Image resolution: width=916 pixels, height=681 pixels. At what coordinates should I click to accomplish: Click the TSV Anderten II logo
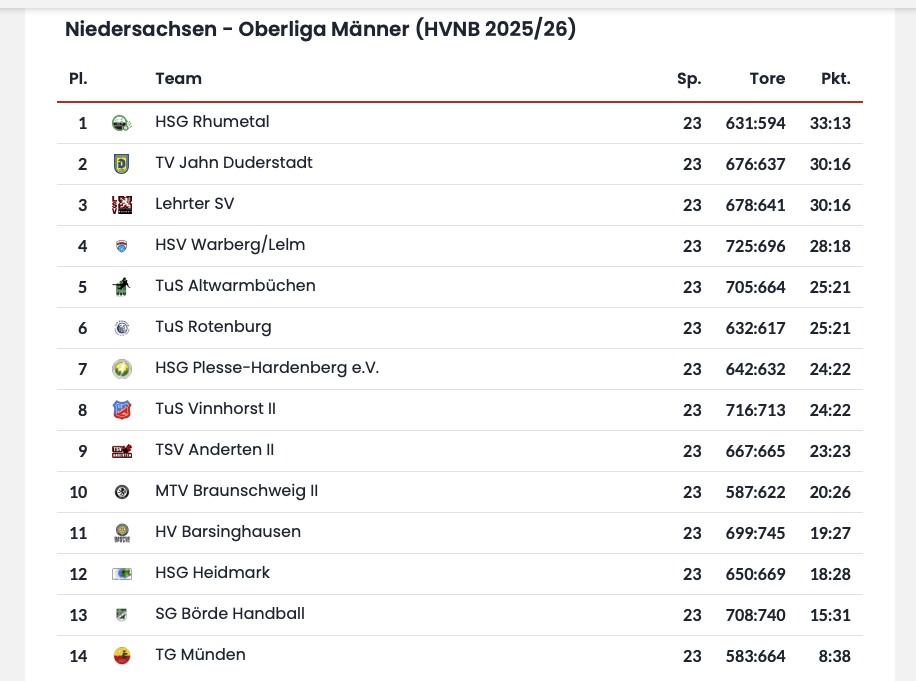pos(121,451)
